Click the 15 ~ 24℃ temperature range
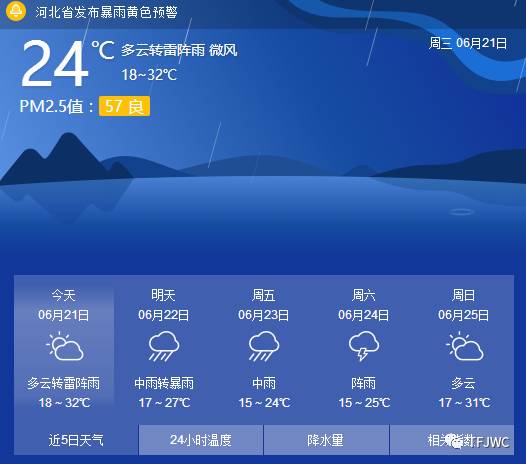 [264, 403]
